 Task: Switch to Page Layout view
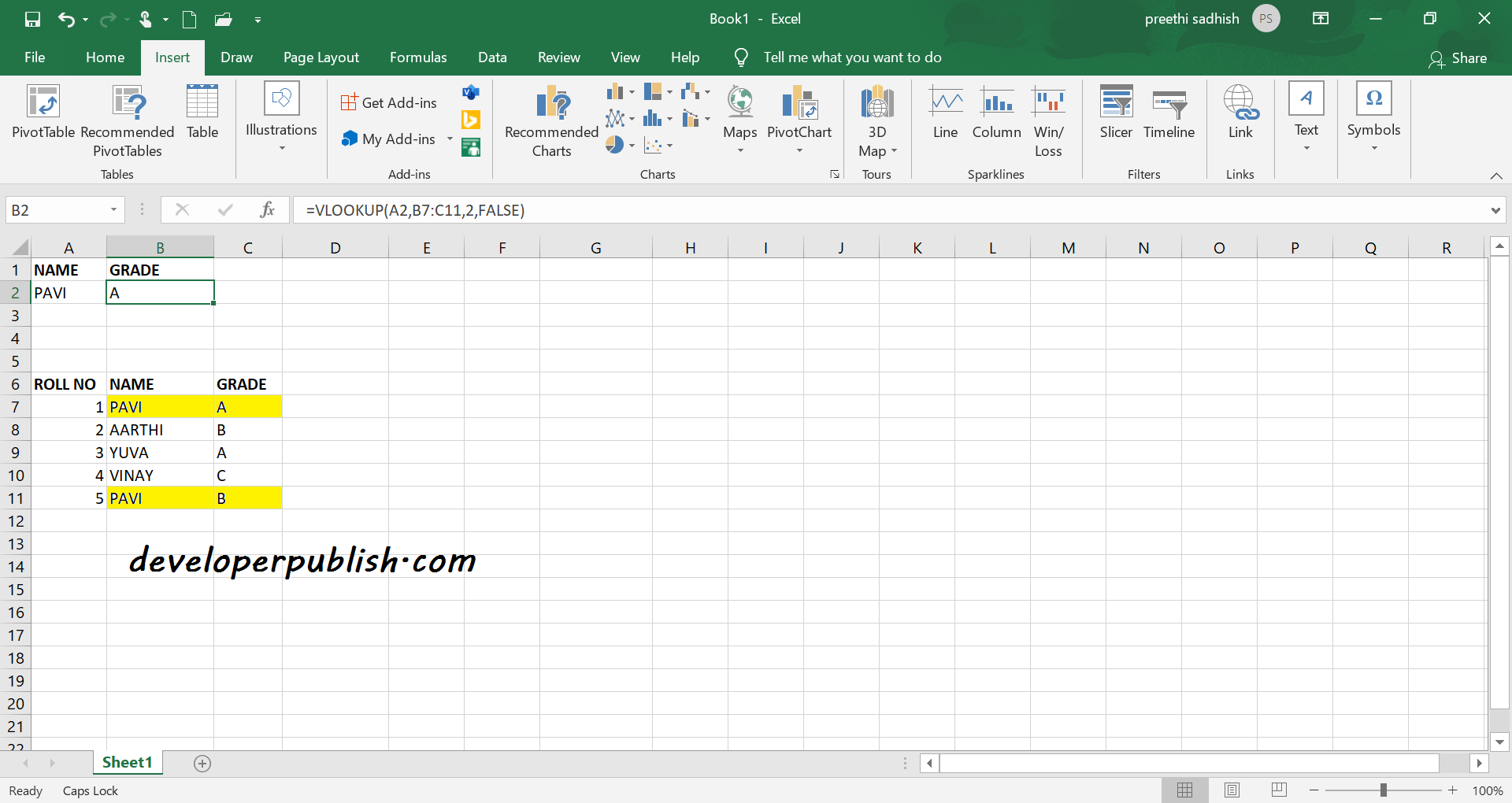(x=1232, y=790)
